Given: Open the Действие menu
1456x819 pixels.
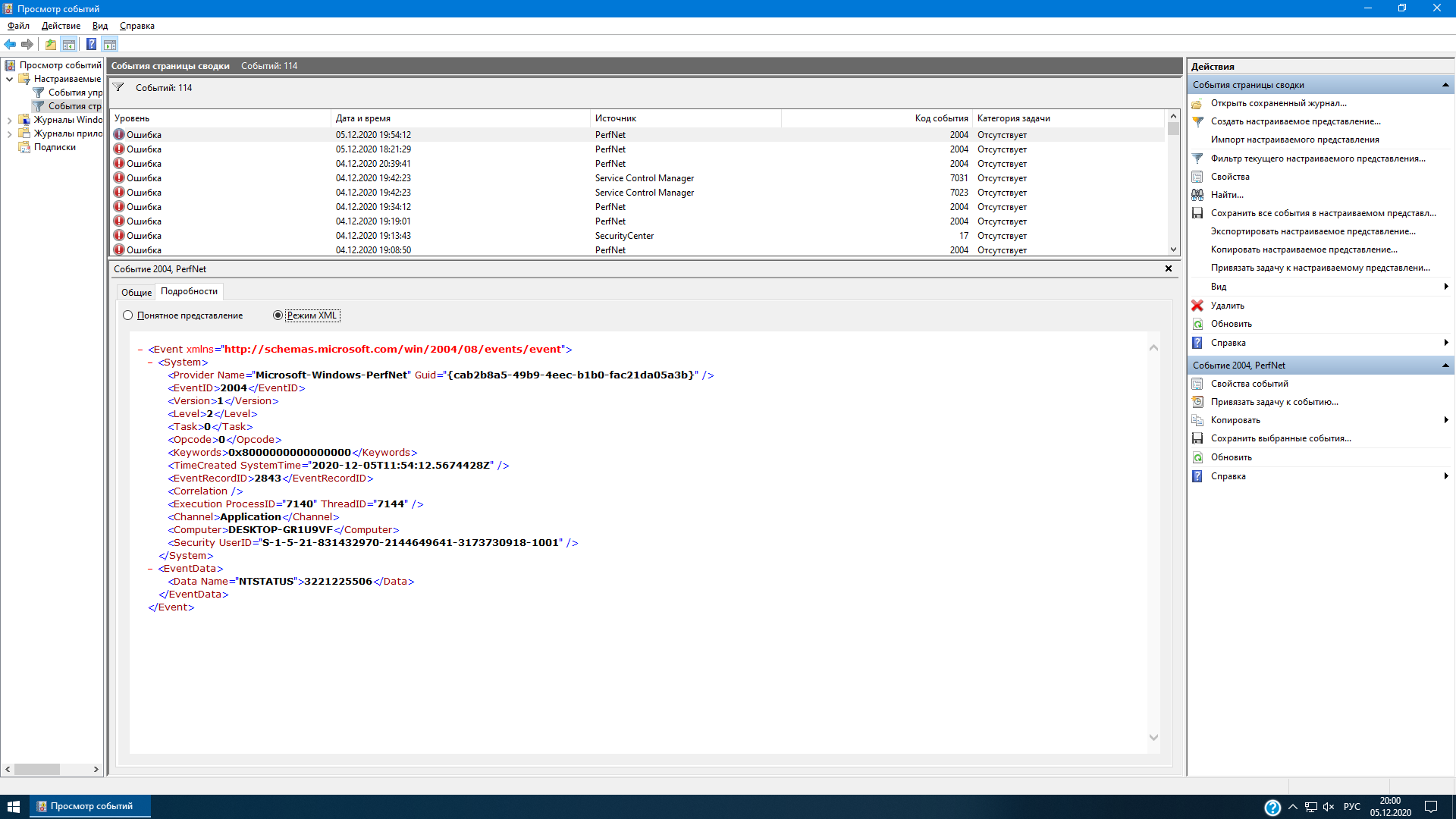Looking at the screenshot, I should (x=61, y=26).
